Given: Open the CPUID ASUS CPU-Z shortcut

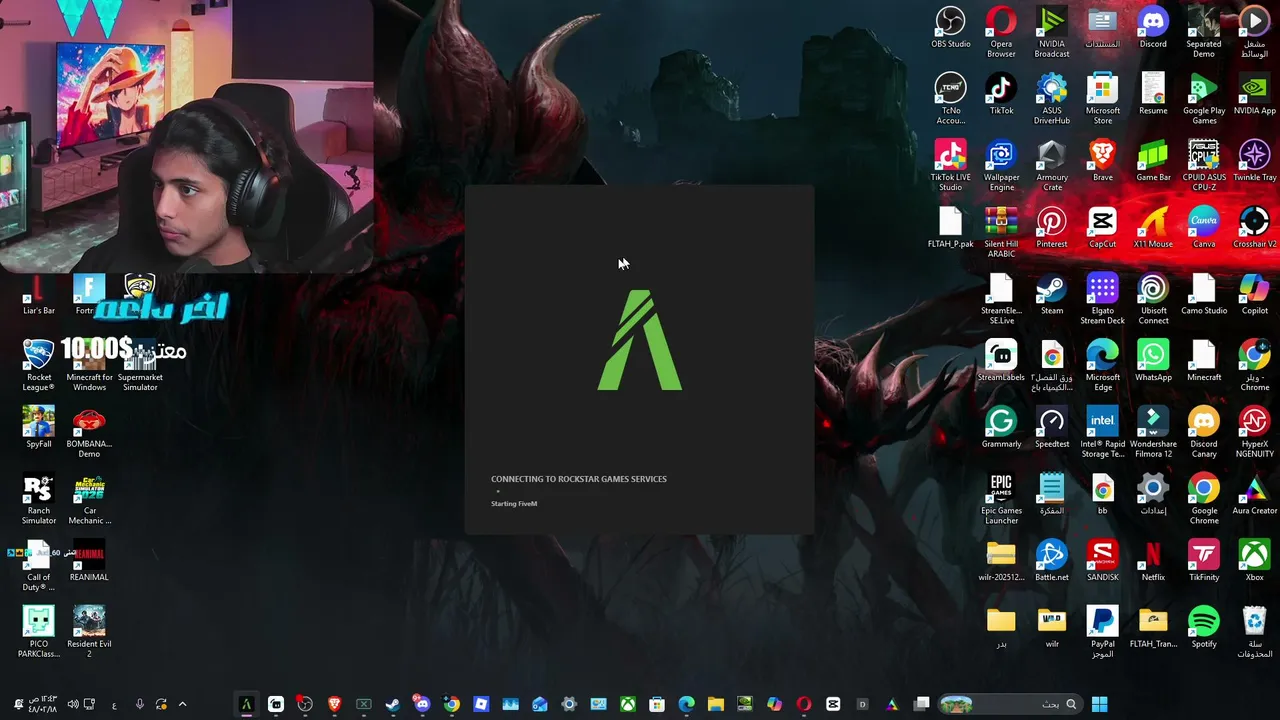Looking at the screenshot, I should 1204,166.
